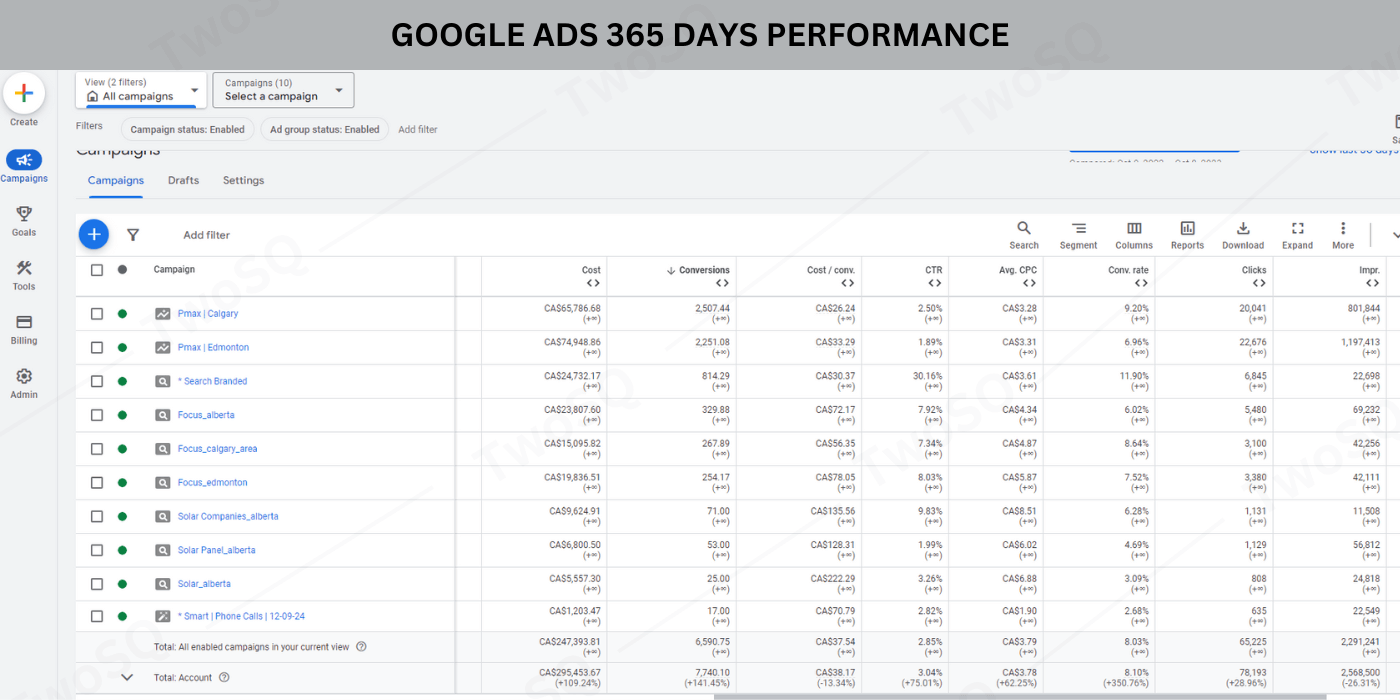The image size is (1400, 700).
Task: Switch to the Drafts tab
Action: (x=183, y=181)
